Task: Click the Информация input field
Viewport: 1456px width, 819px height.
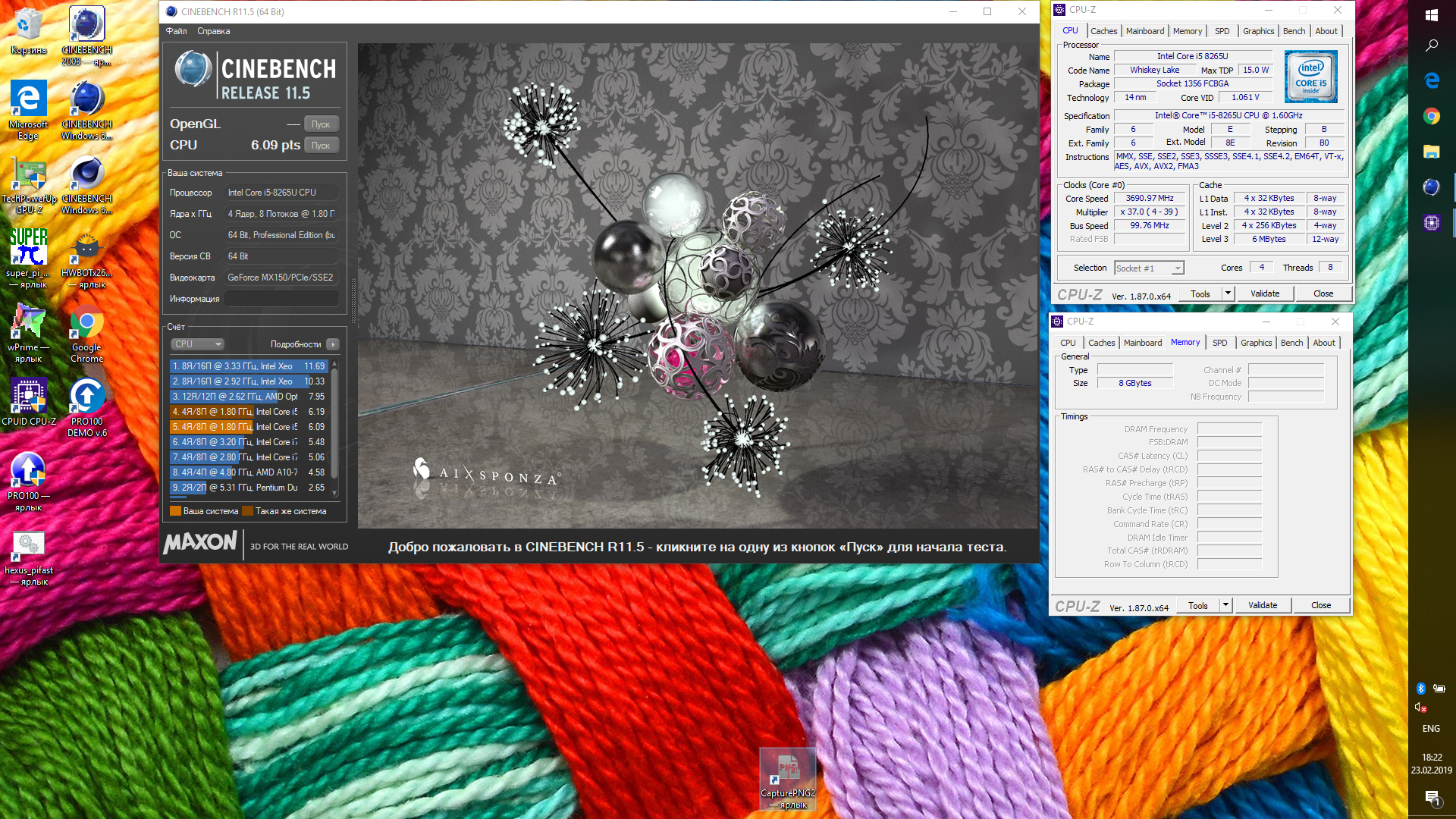Action: (281, 299)
